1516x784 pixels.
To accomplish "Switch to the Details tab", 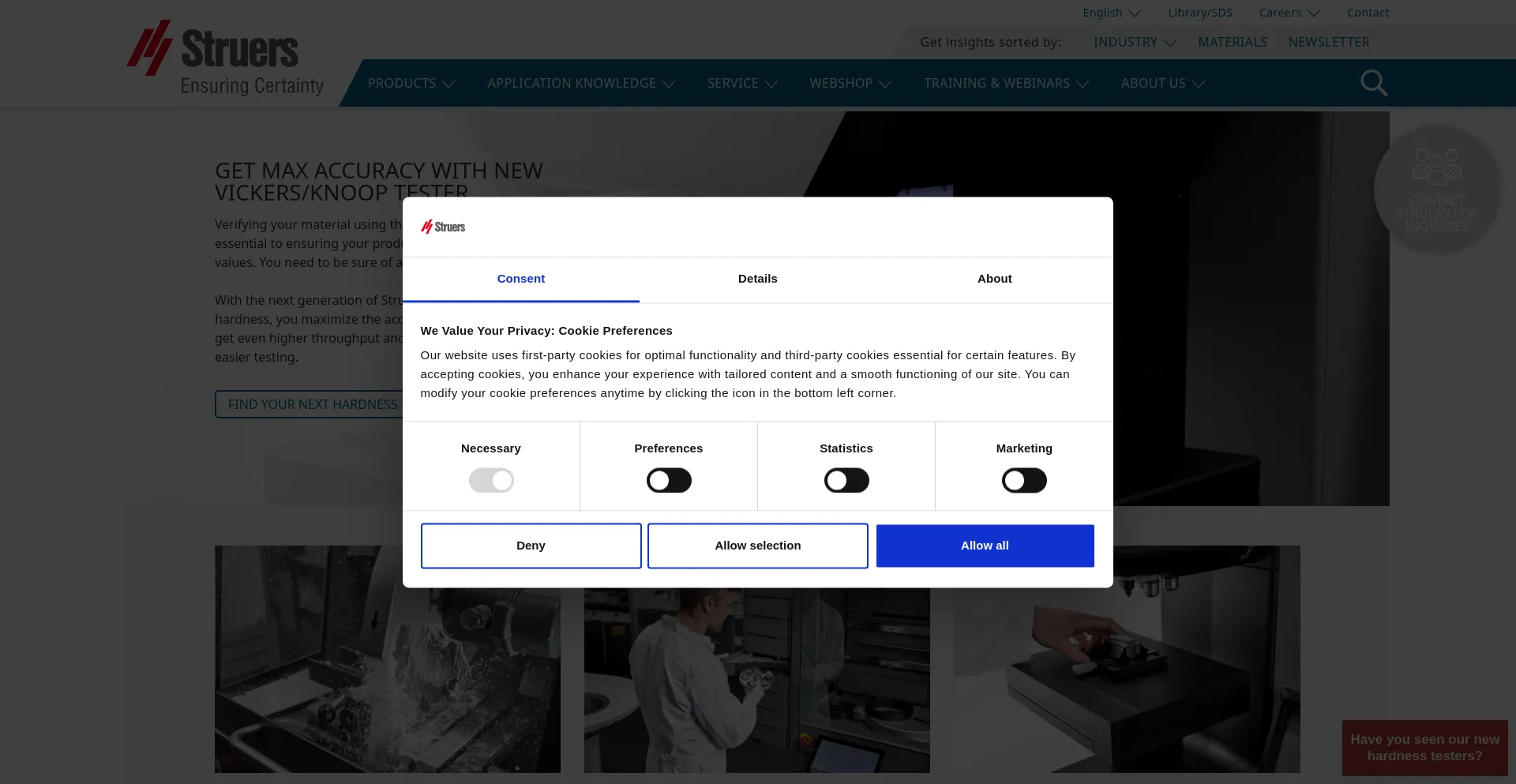I will (x=757, y=279).
